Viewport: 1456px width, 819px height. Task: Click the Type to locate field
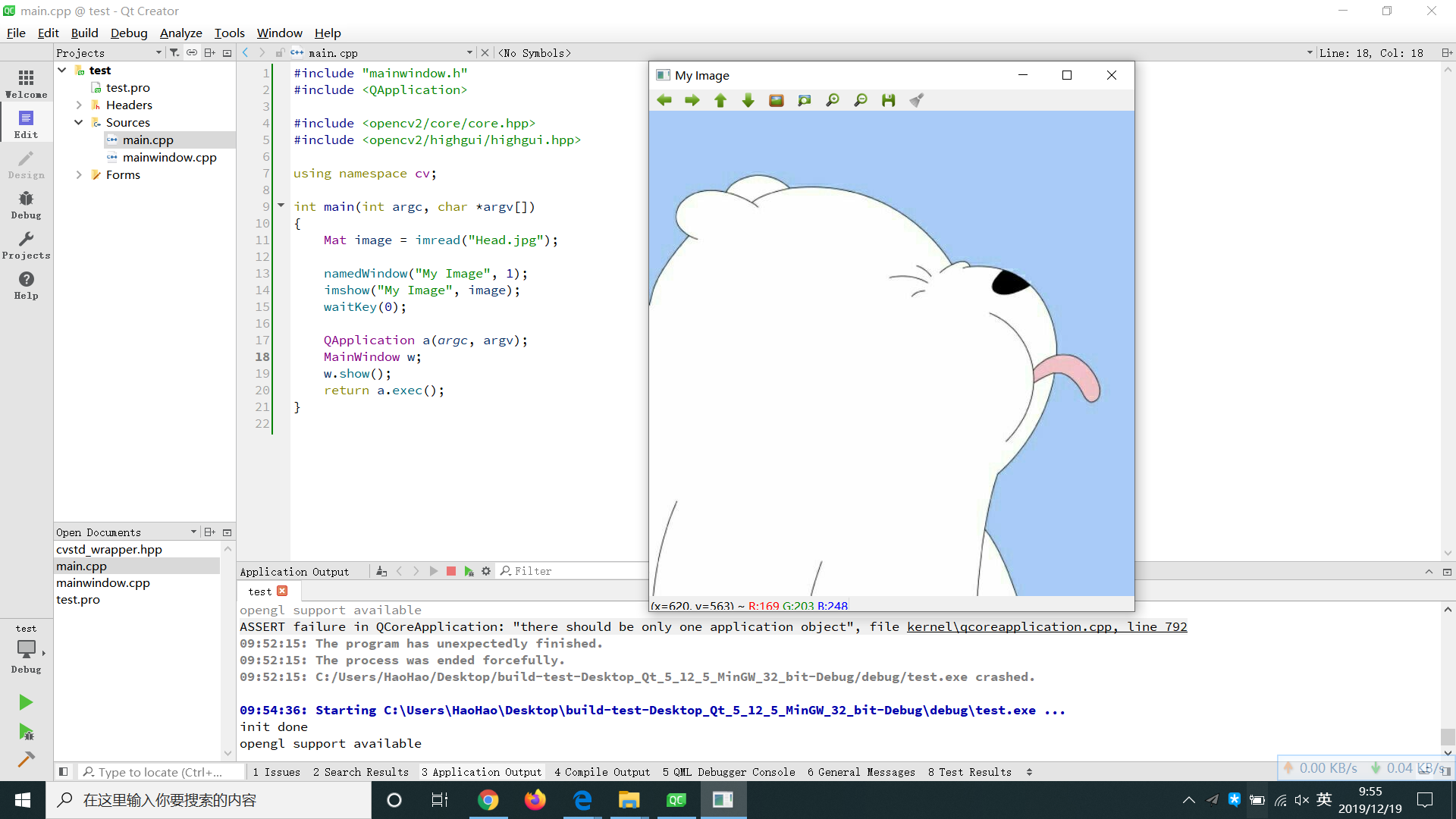pyautogui.click(x=159, y=772)
